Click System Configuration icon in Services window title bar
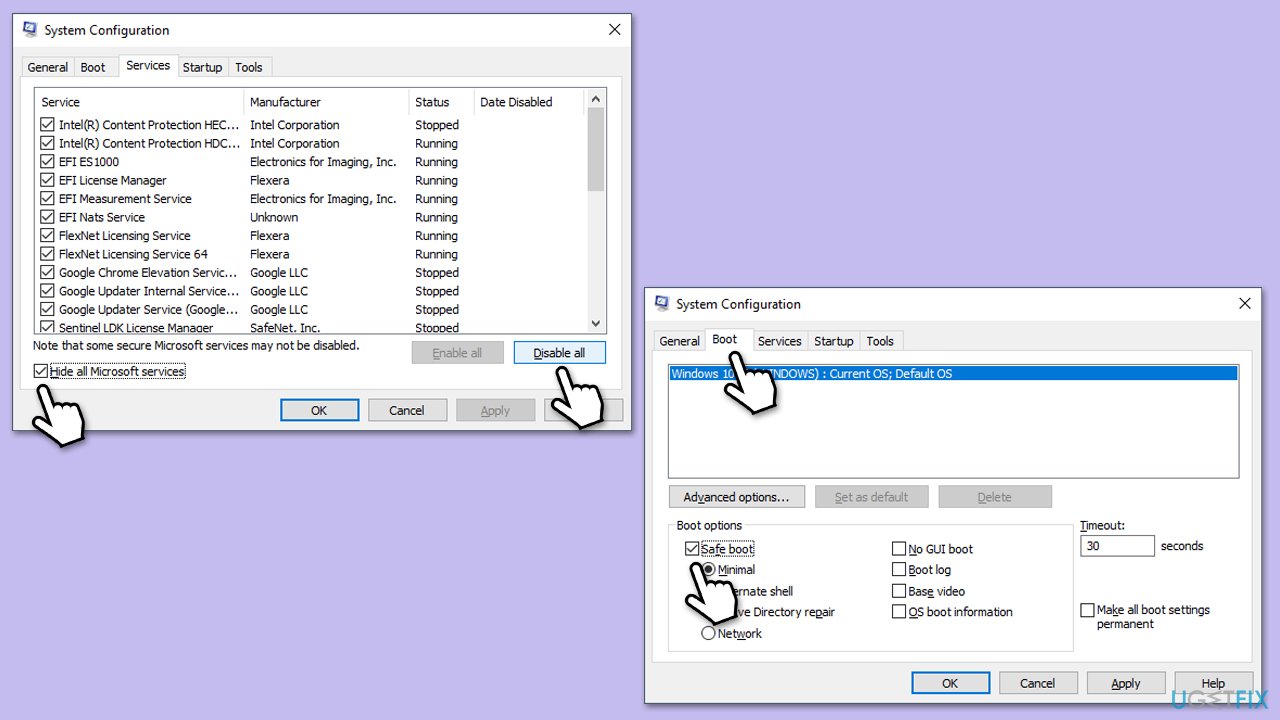Screen dimensions: 1280x720 (30, 30)
